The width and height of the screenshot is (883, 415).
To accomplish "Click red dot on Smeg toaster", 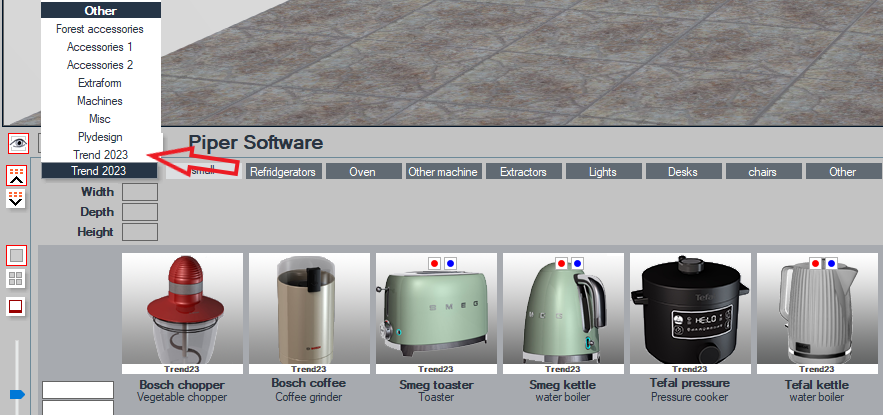I will pos(434,263).
